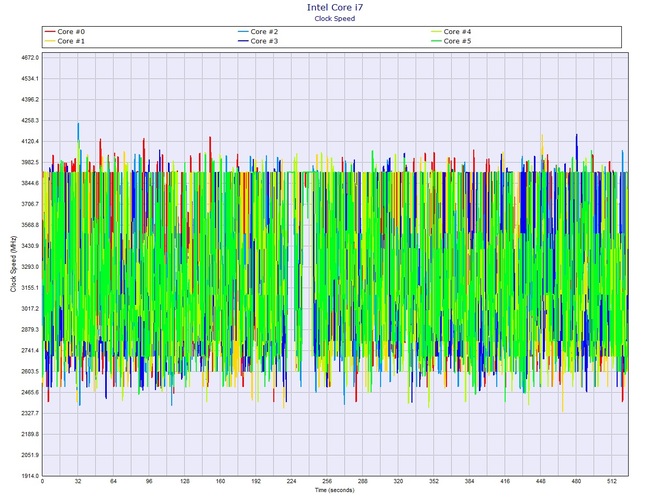Click the dark blue Core #3 color line
Image resolution: width=670 pixels, height=502 pixels.
point(243,41)
